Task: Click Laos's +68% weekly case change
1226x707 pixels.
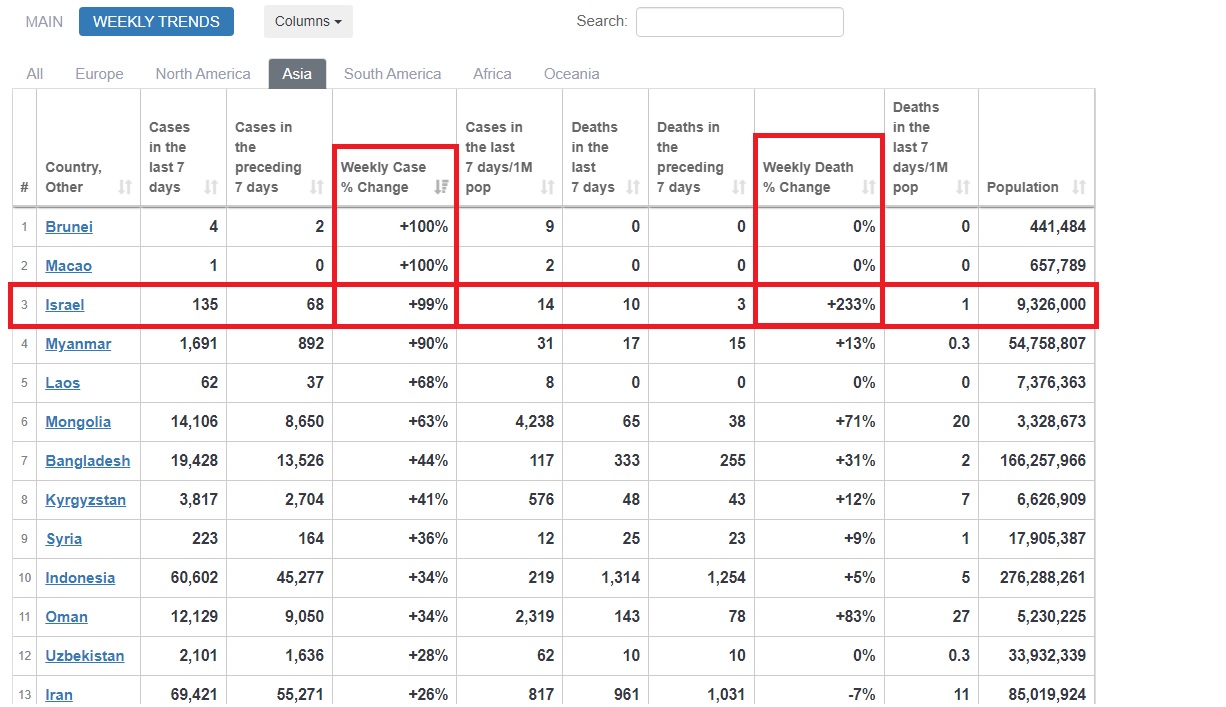Action: pyautogui.click(x=429, y=383)
